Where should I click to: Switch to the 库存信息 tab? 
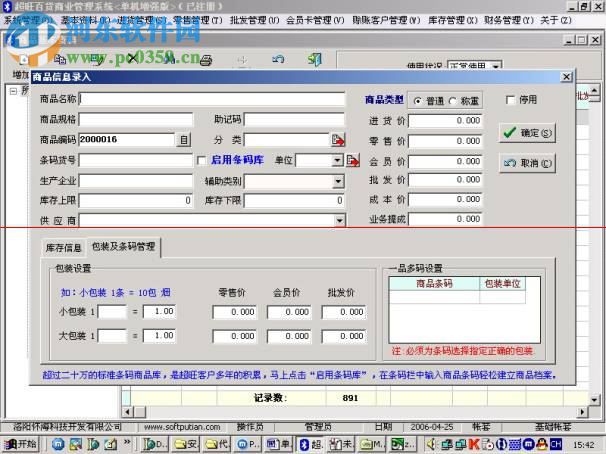pyautogui.click(x=64, y=248)
